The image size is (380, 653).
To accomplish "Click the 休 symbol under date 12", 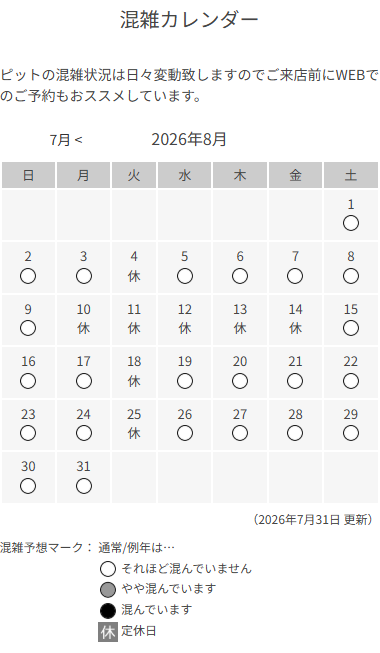I will pos(185,329).
